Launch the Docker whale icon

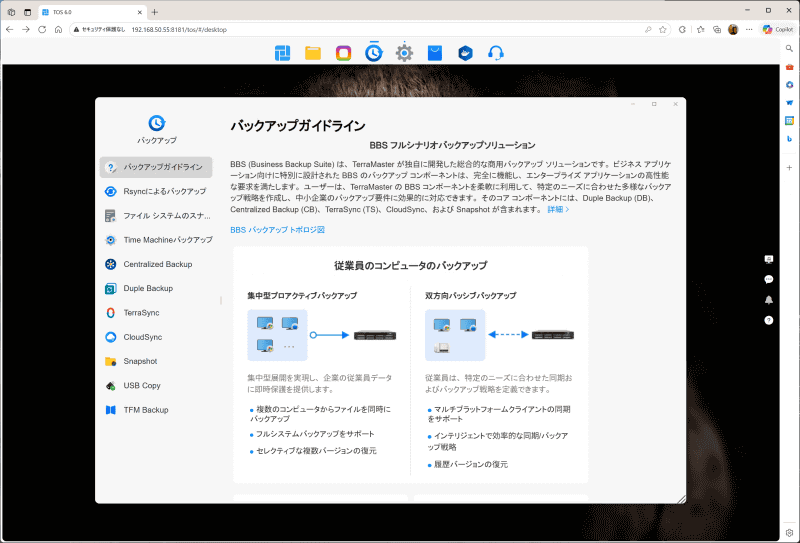pos(465,53)
